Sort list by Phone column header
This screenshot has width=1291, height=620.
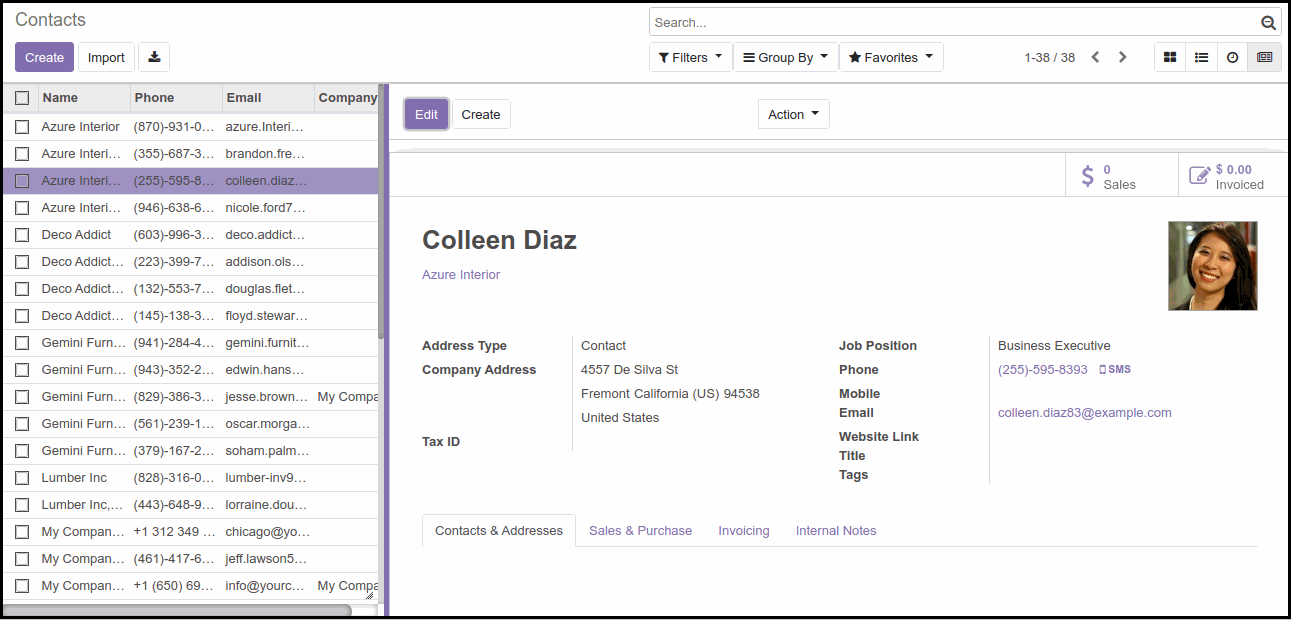[x=176, y=98]
